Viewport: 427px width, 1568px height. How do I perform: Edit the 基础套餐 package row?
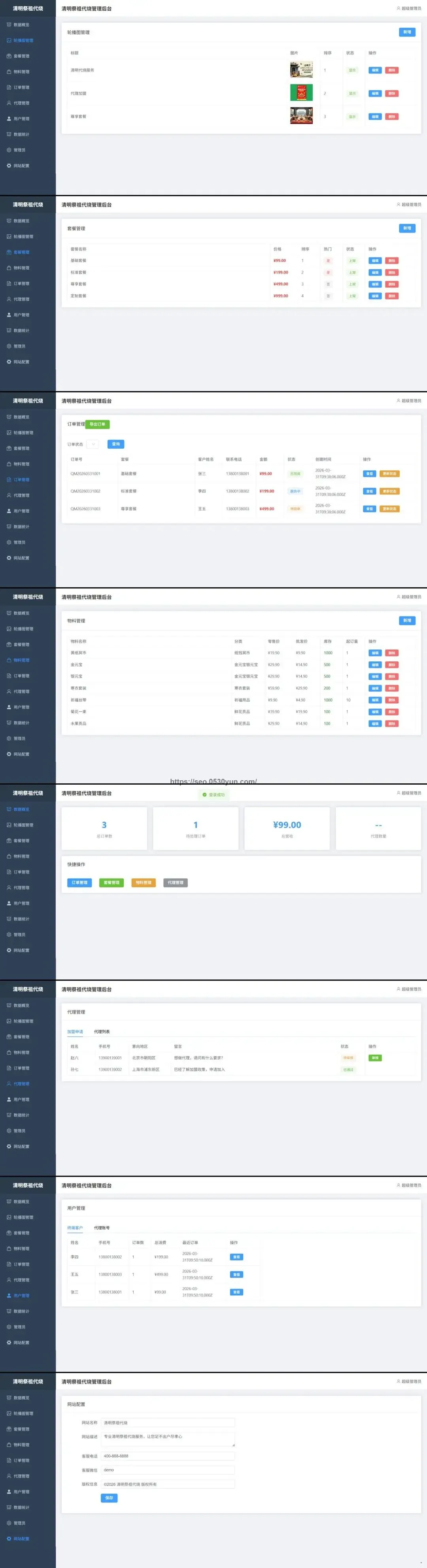click(375, 260)
